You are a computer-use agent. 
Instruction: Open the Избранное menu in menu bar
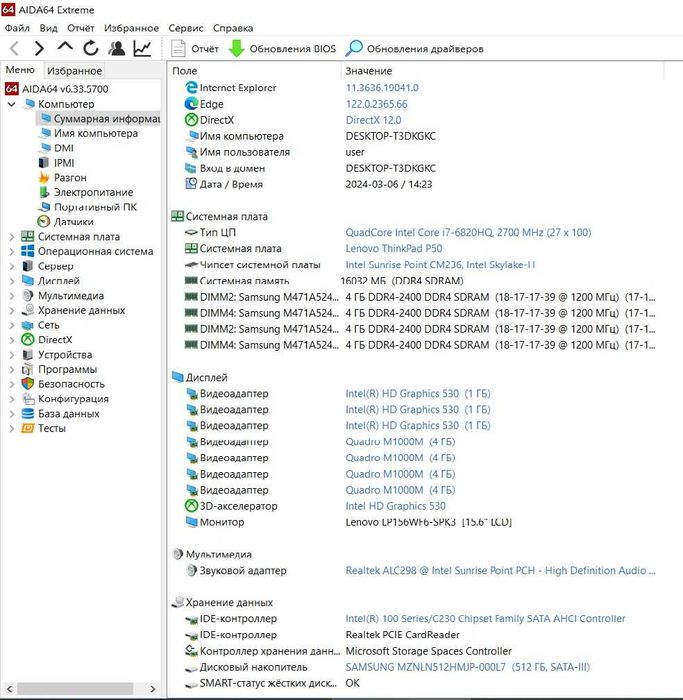(x=131, y=28)
